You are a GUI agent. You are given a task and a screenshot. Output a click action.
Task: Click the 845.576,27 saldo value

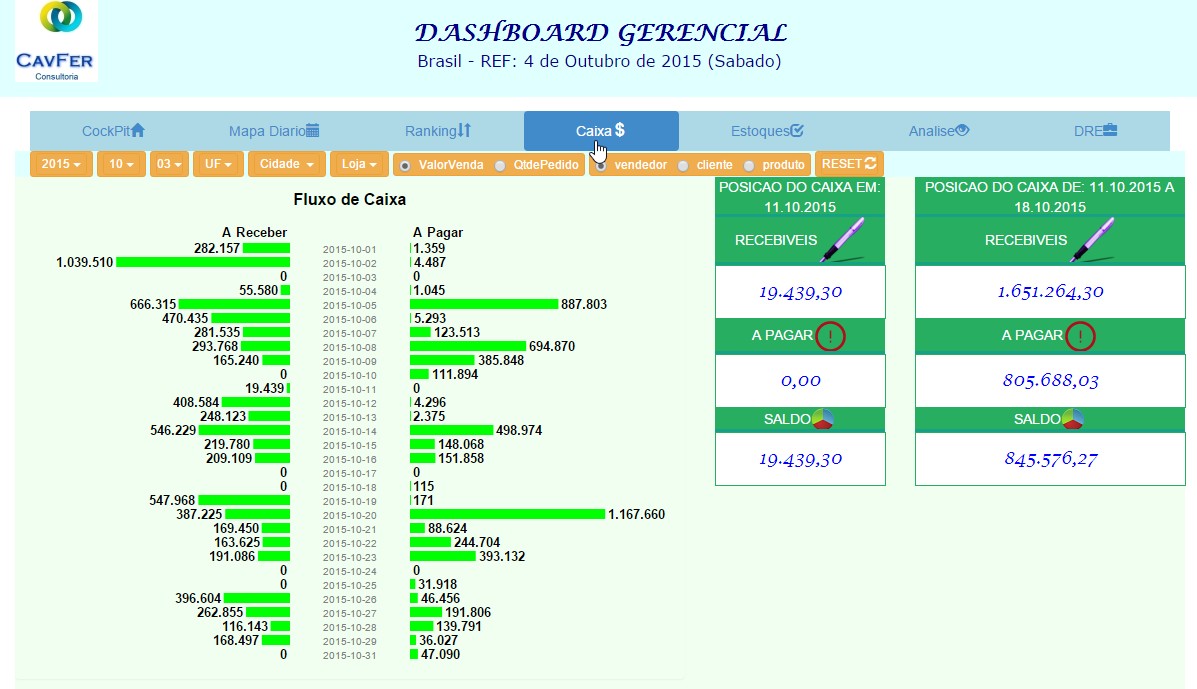(x=1050, y=459)
